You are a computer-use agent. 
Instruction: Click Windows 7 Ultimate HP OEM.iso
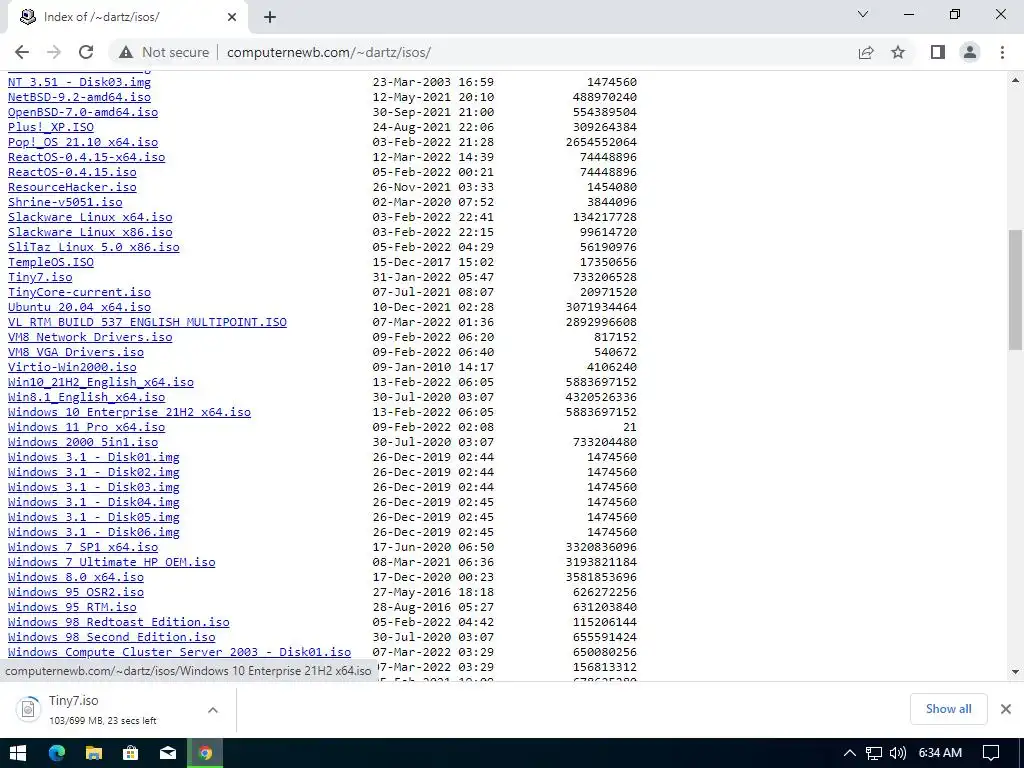point(112,562)
